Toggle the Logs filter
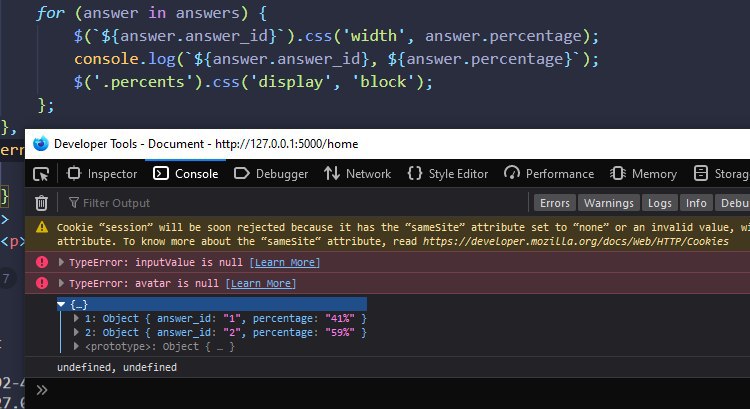The height and width of the screenshot is (409, 750). point(660,203)
